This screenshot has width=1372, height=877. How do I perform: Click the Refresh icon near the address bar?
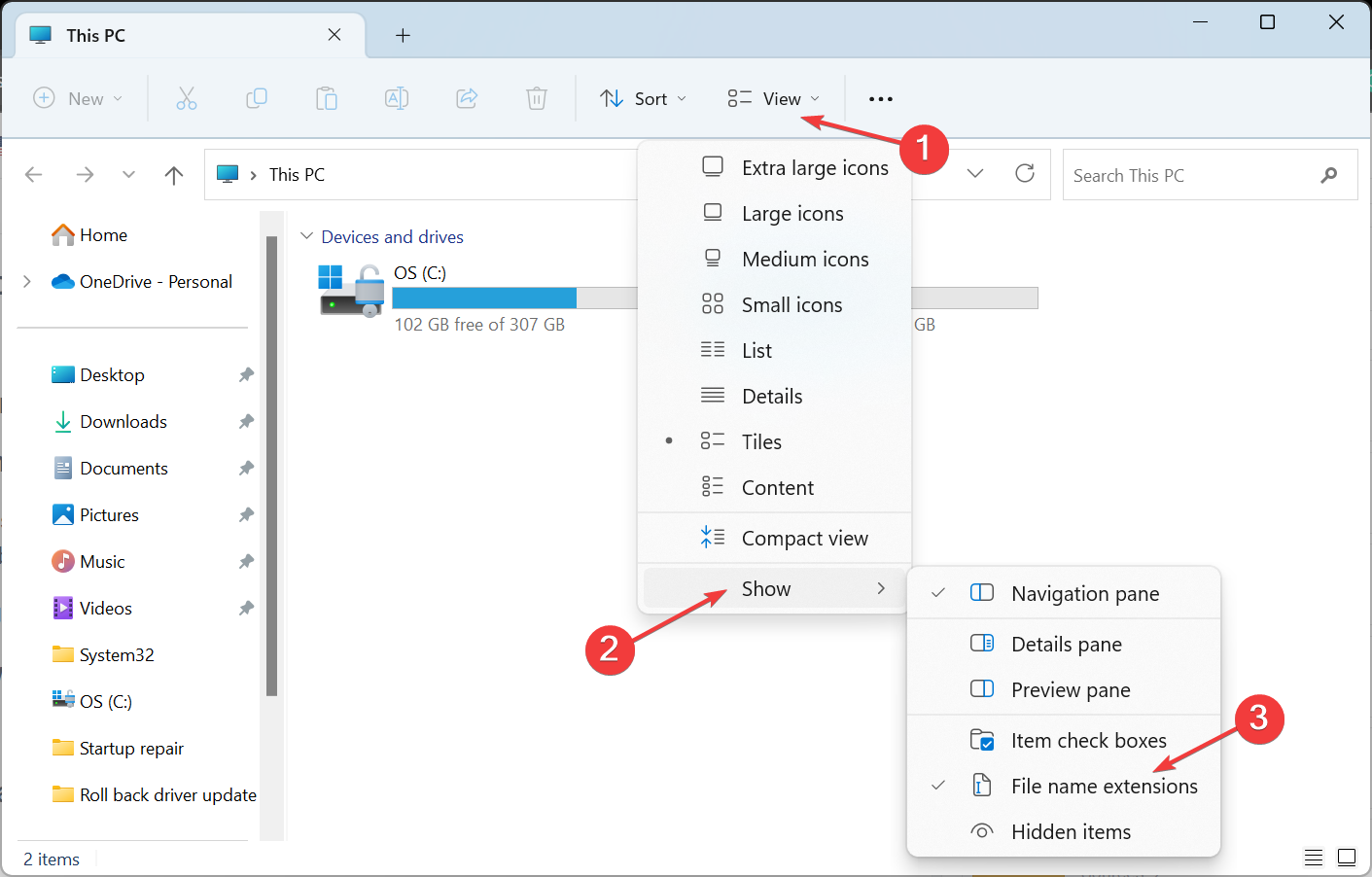point(1025,174)
